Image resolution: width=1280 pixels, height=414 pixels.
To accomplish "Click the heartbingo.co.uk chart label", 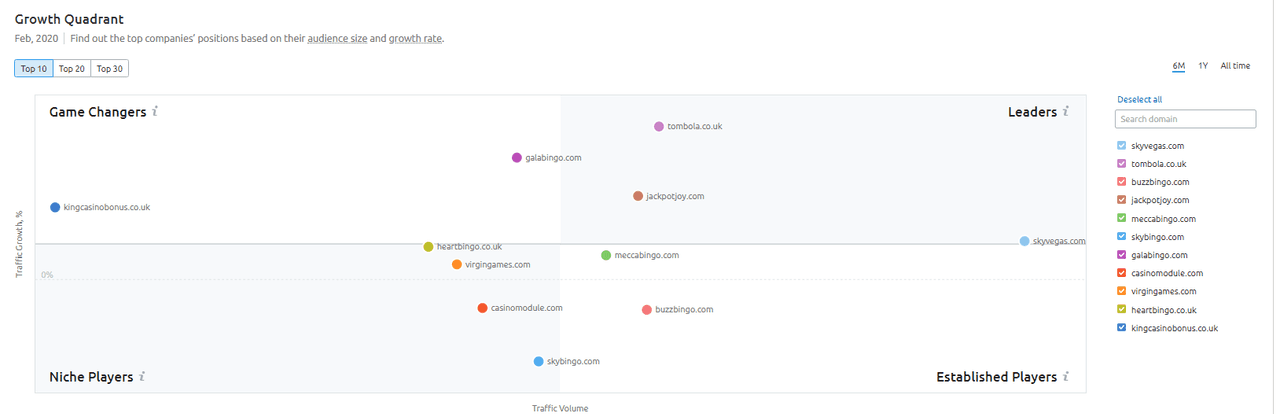I will tap(470, 246).
